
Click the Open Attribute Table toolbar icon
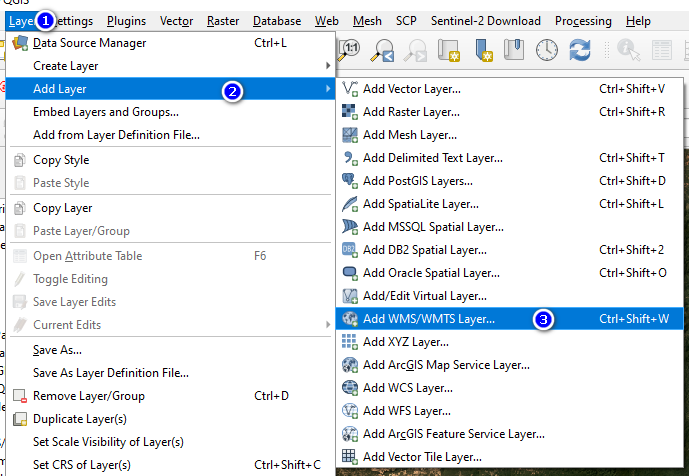click(x=662, y=50)
